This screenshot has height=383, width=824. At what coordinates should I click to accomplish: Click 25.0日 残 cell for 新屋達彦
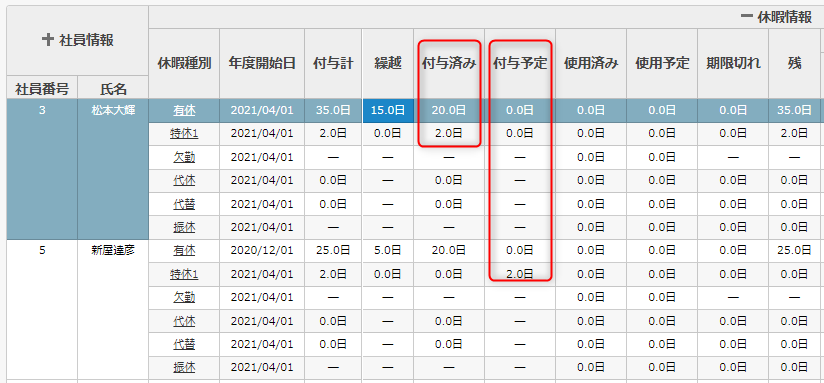pyautogui.click(x=794, y=251)
